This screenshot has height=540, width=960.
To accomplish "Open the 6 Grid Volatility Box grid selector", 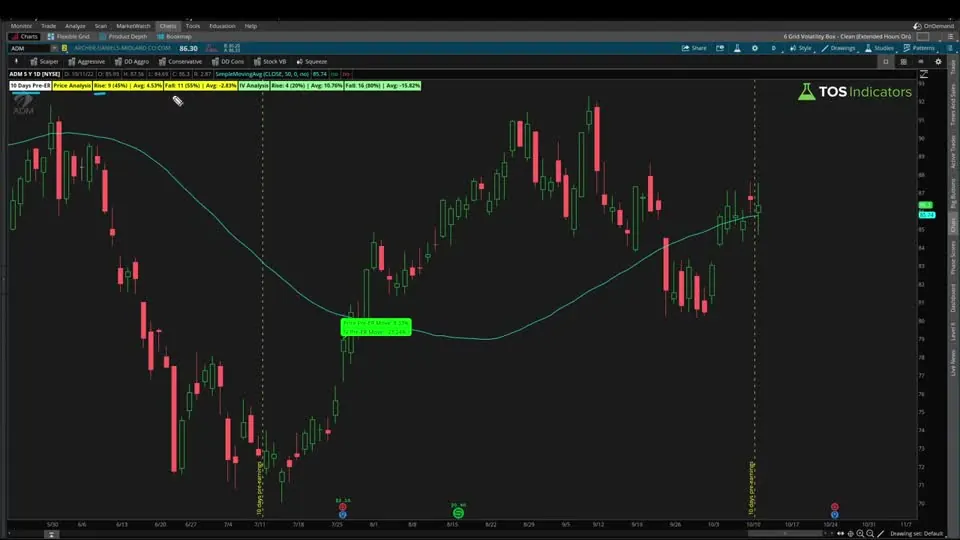I will click(847, 36).
